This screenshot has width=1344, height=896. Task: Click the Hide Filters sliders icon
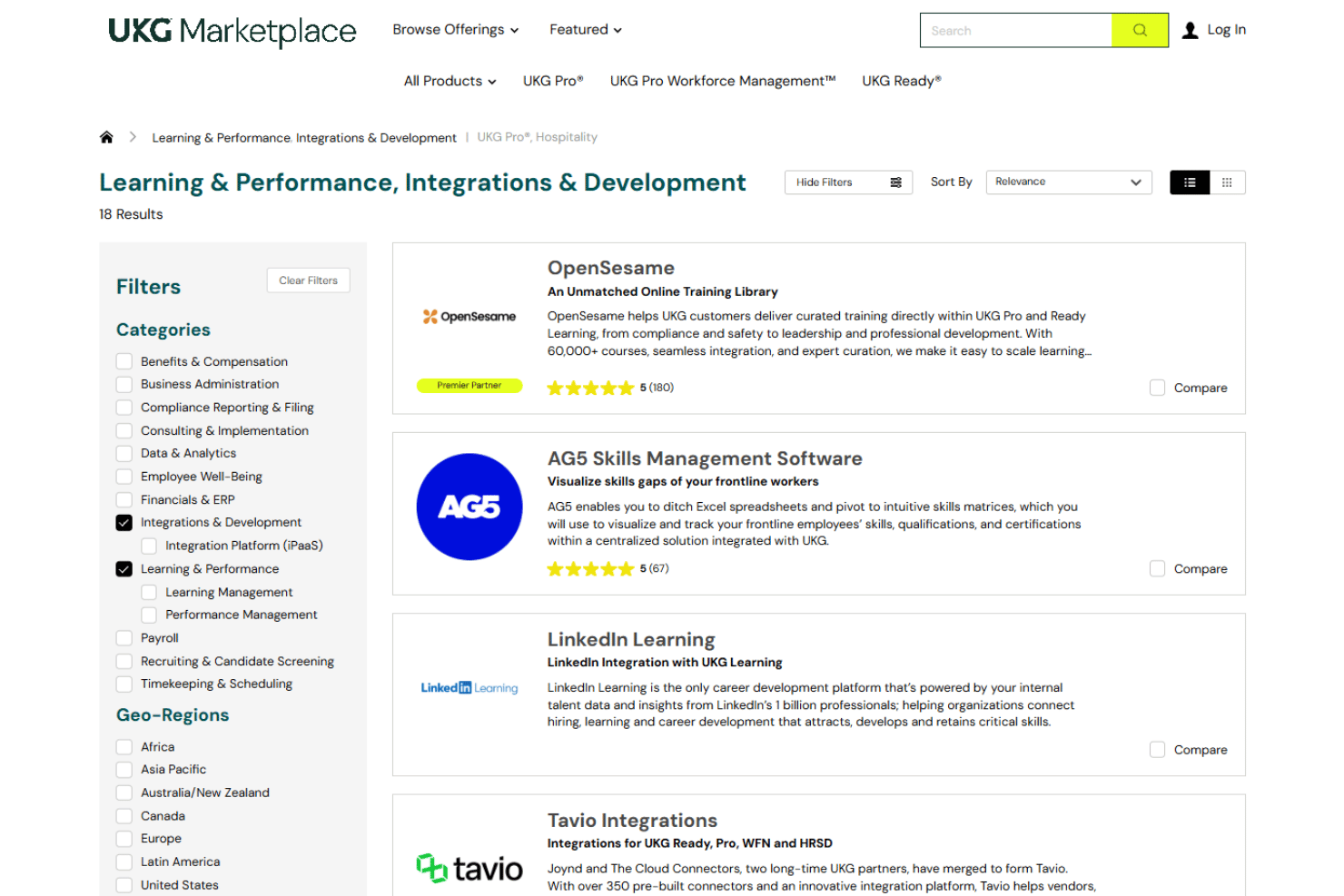pos(895,182)
